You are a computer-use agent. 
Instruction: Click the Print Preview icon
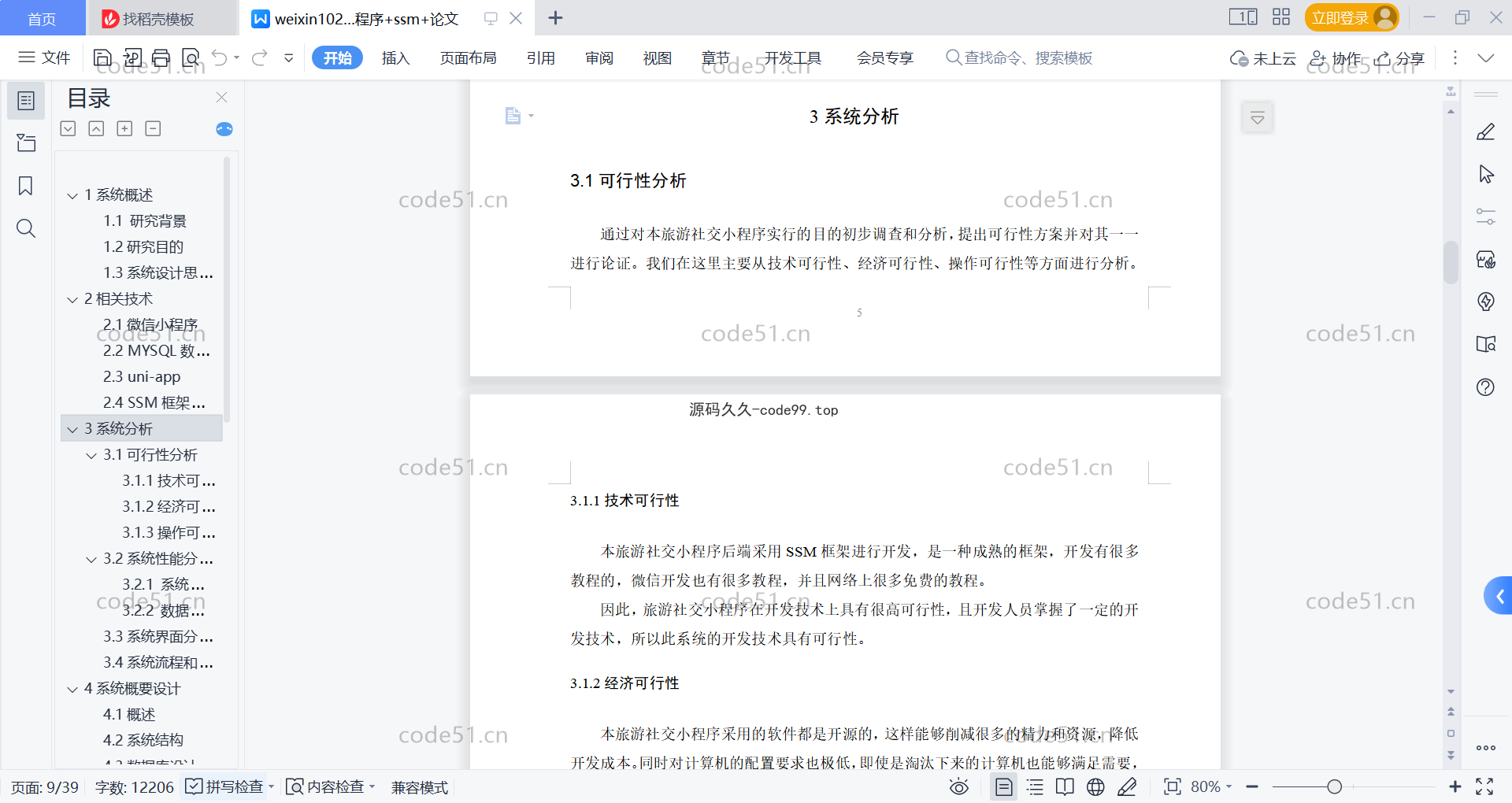point(191,57)
